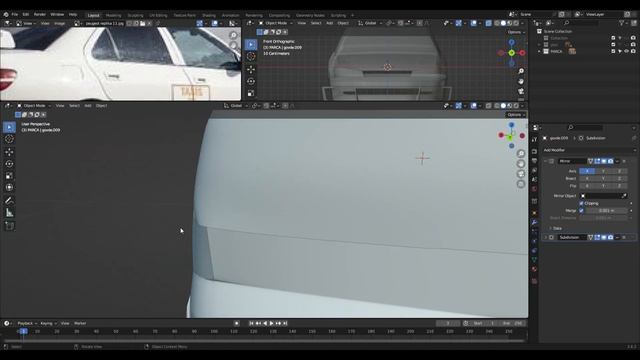Open Options dropdown in main viewport
The width and height of the screenshot is (640, 360).
[x=516, y=115]
